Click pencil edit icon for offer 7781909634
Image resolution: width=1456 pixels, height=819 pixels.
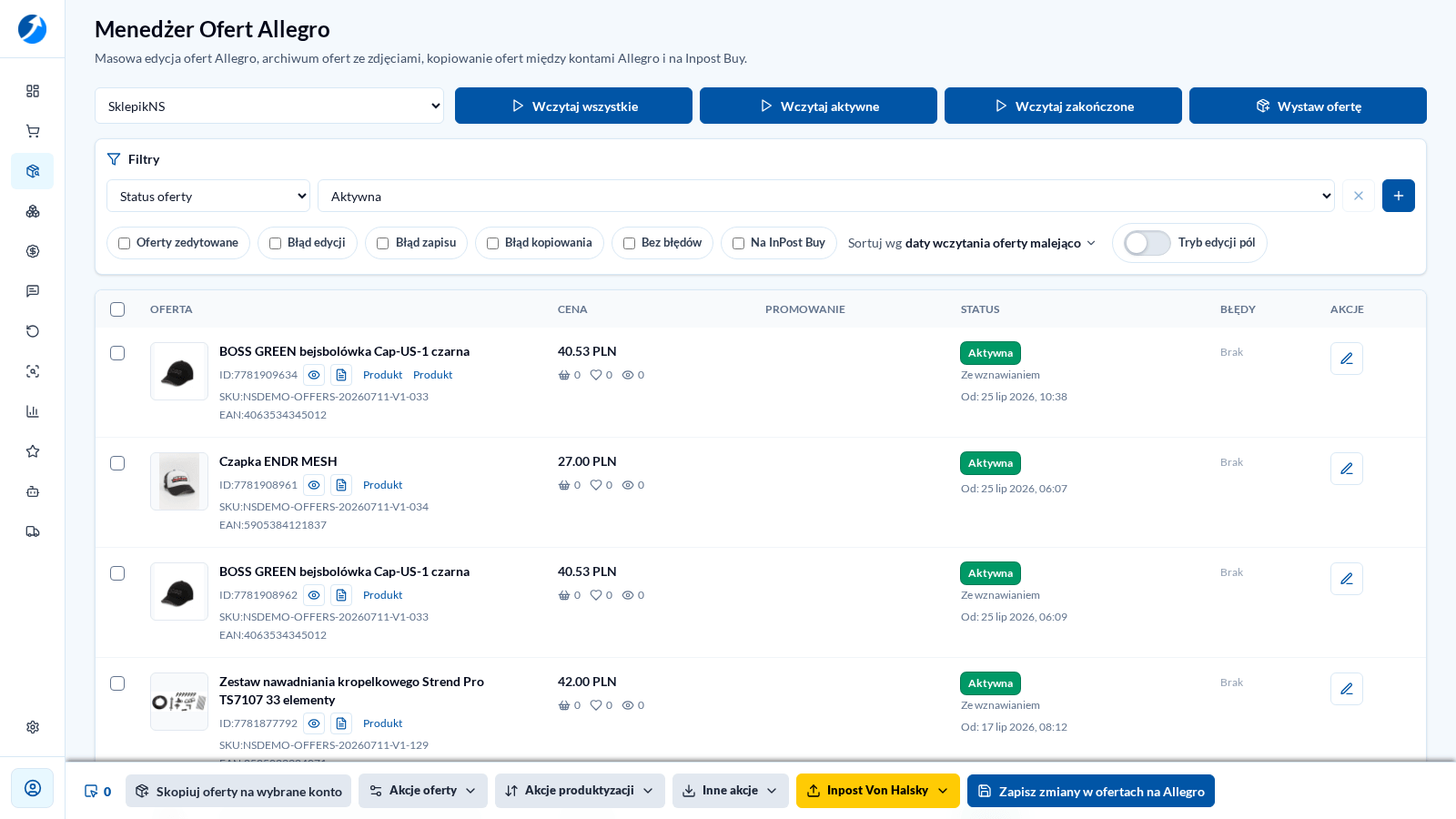[1347, 359]
